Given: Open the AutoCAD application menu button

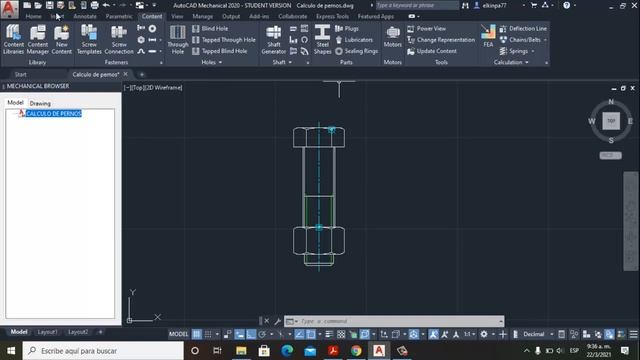Looking at the screenshot, I should [9, 9].
